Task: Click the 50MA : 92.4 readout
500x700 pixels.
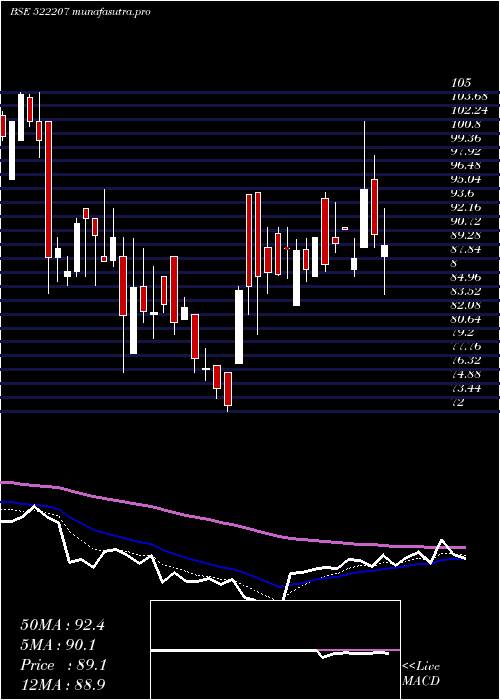Action: pos(62,625)
